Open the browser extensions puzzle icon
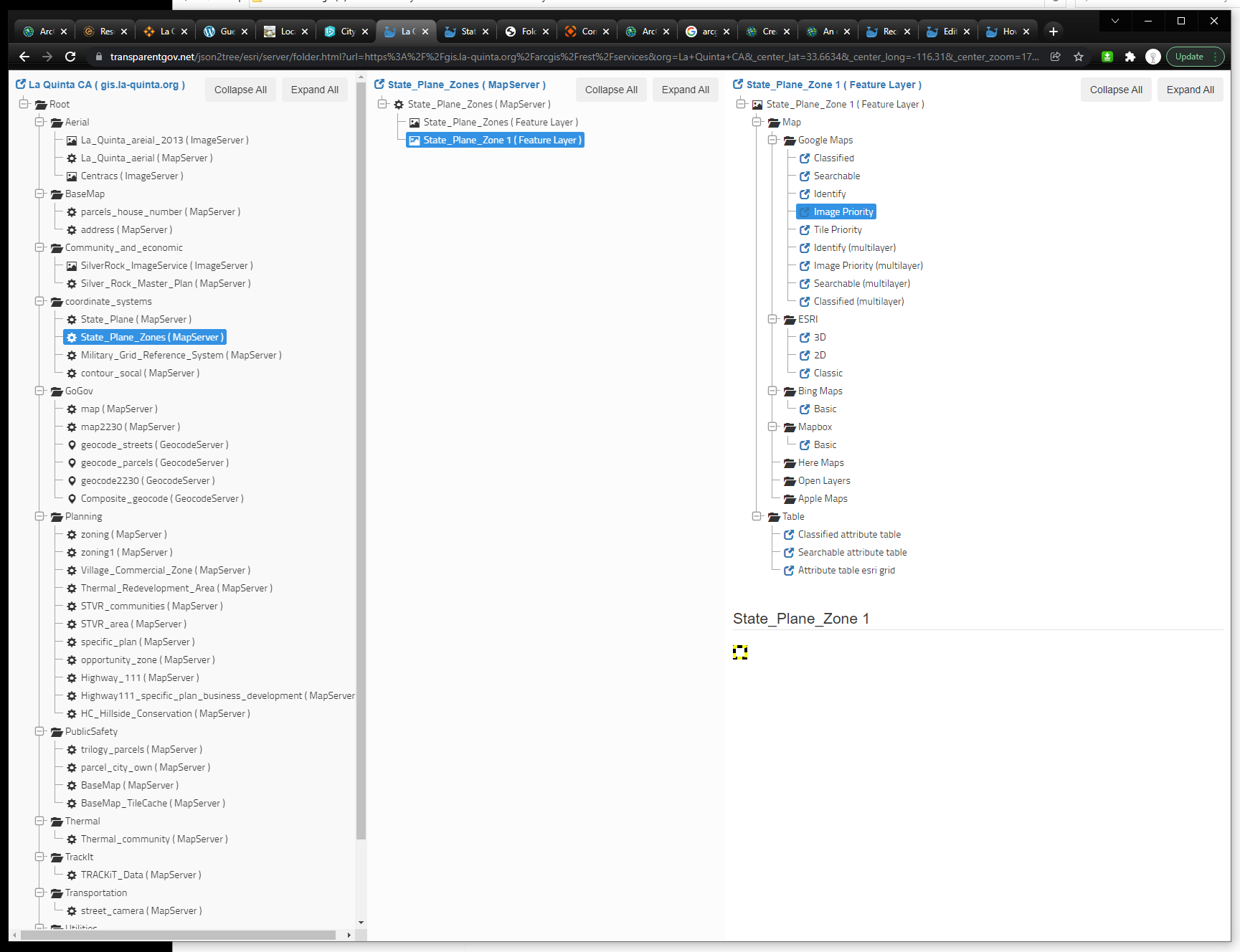 point(1130,57)
